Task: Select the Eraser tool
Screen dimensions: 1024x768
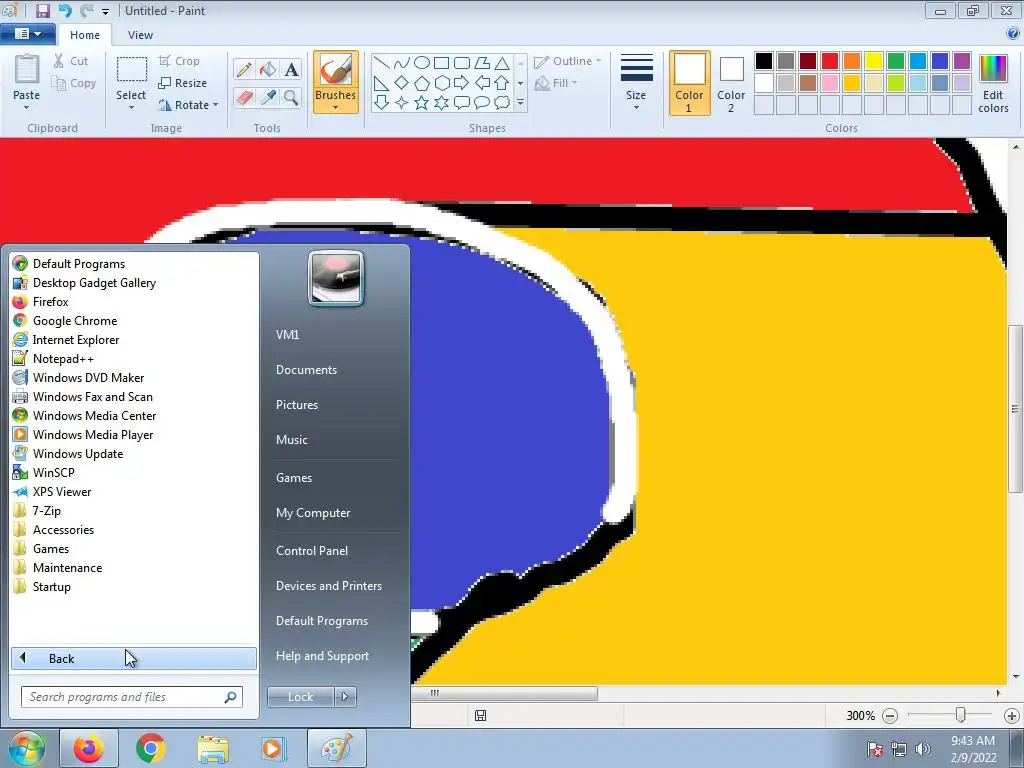Action: [244, 98]
